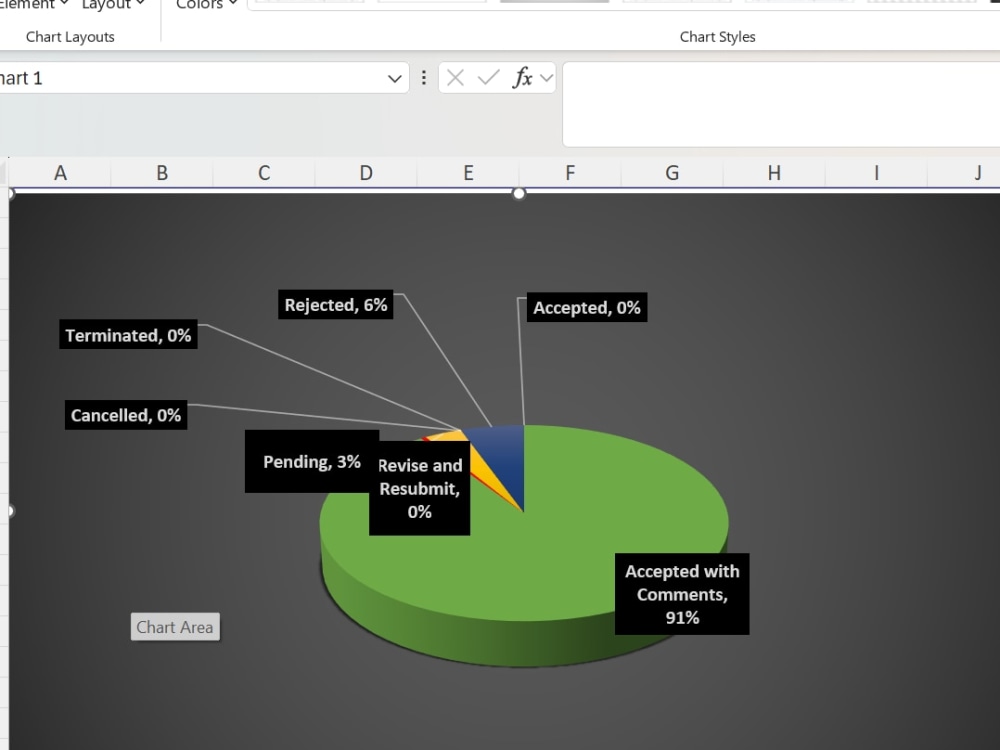1000x750 pixels.
Task: Select column E header
Action: 468,173
